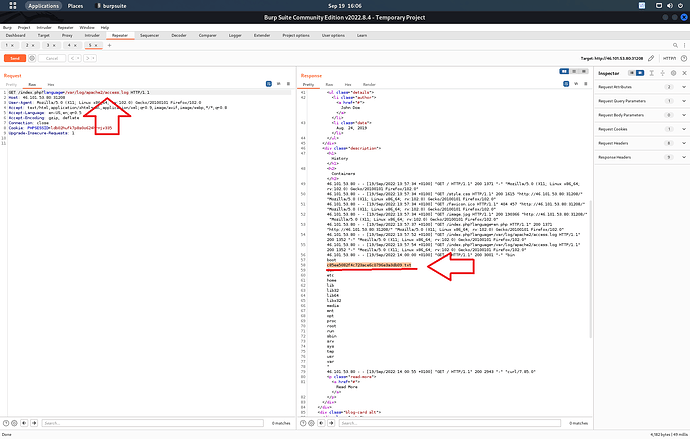Open request editor hamburger menu
The height and width of the screenshot is (439, 690).
(289, 84)
